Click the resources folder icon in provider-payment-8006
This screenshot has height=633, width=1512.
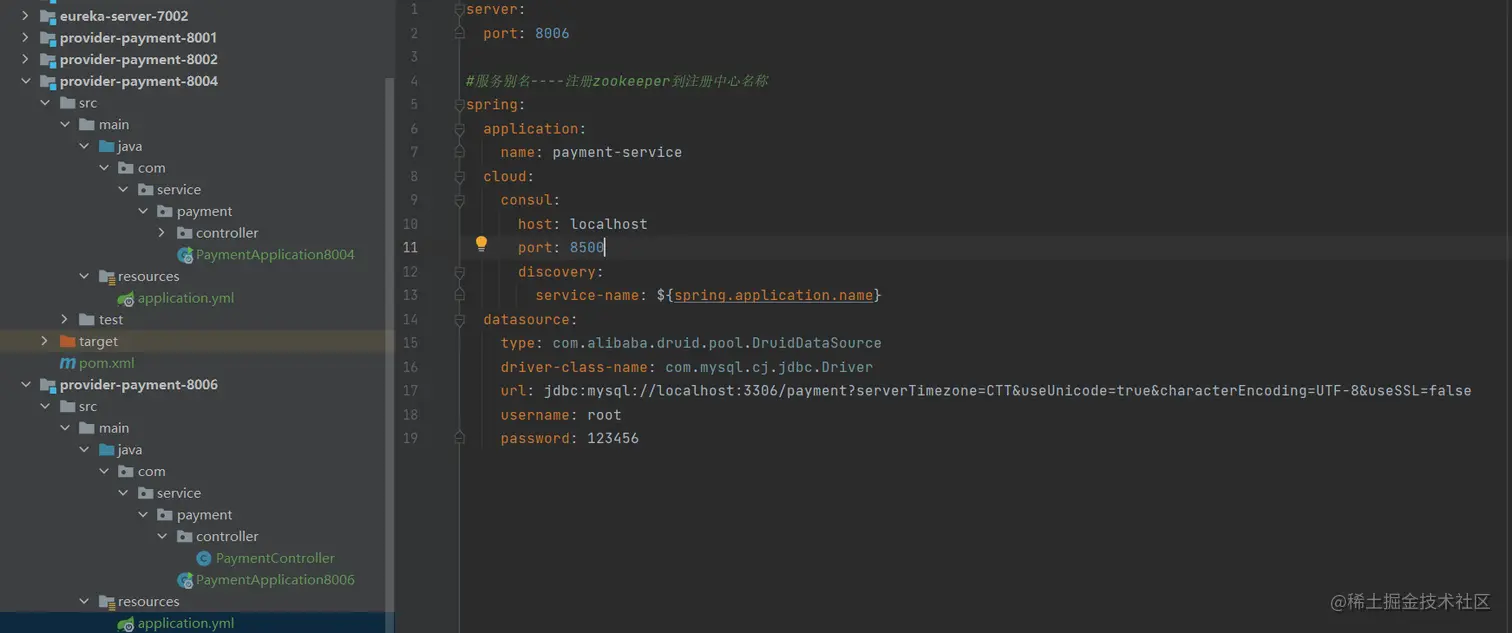point(106,602)
